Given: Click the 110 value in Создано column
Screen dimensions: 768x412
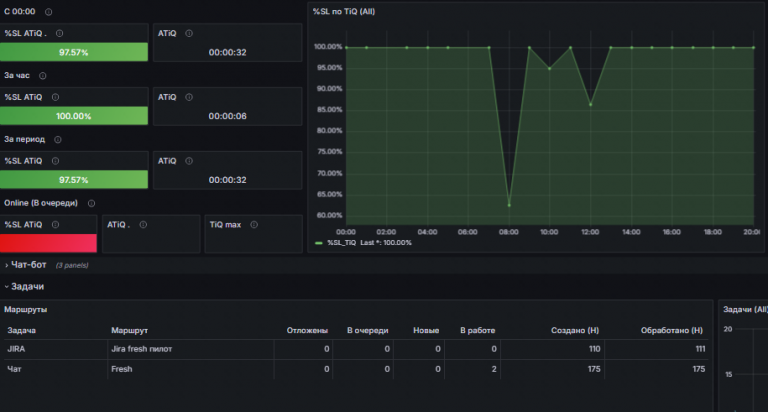Looking at the screenshot, I should (594, 349).
